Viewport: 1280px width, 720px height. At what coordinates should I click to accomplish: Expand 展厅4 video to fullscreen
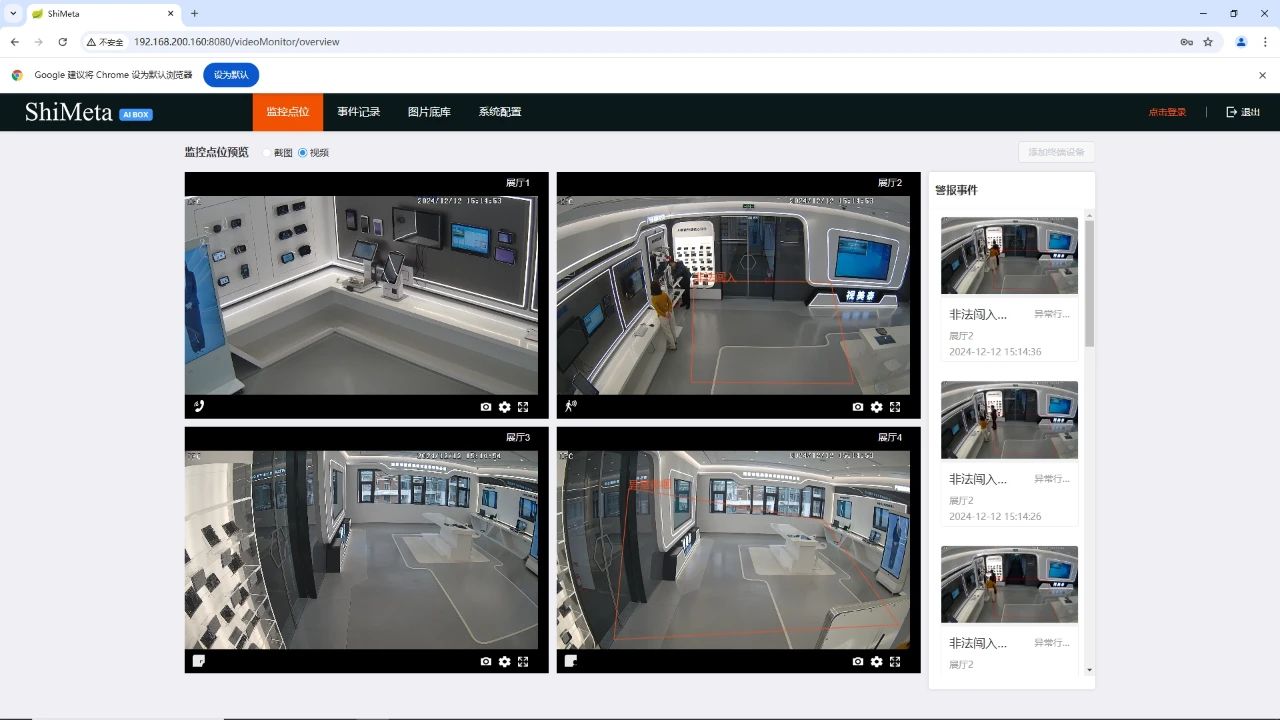(x=895, y=661)
